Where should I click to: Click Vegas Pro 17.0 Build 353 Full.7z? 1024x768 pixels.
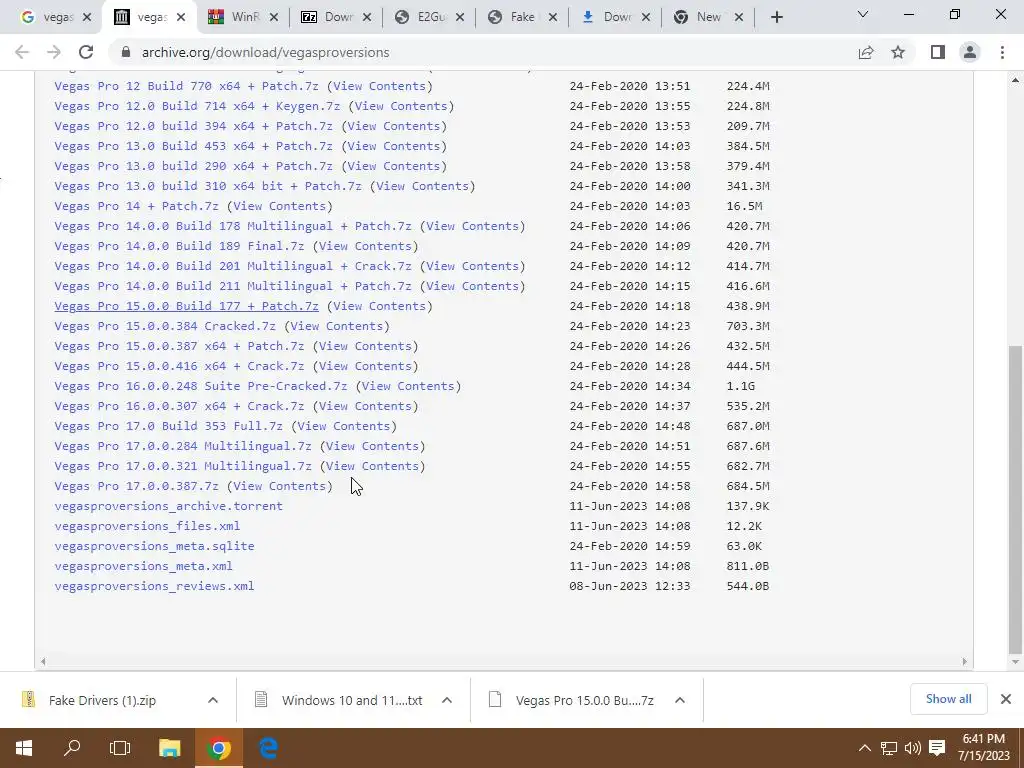point(168,426)
